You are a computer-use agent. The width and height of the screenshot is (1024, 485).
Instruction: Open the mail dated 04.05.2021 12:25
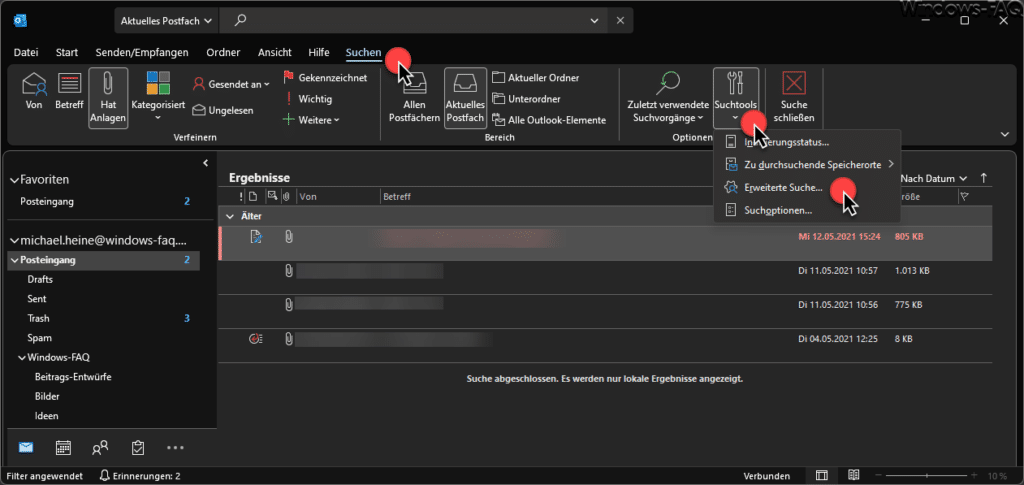point(605,345)
